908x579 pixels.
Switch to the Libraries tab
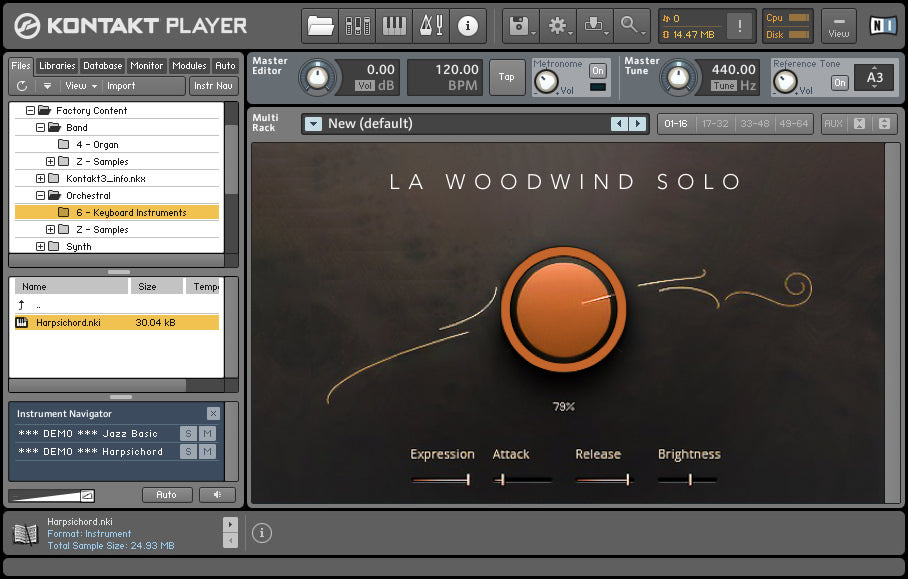57,66
